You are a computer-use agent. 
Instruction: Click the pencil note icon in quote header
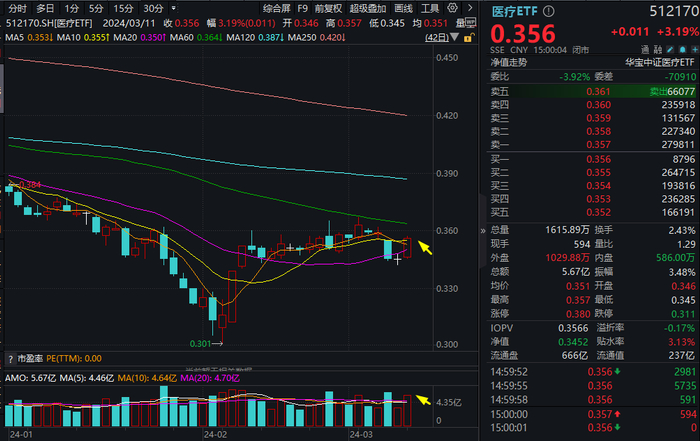click(670, 50)
